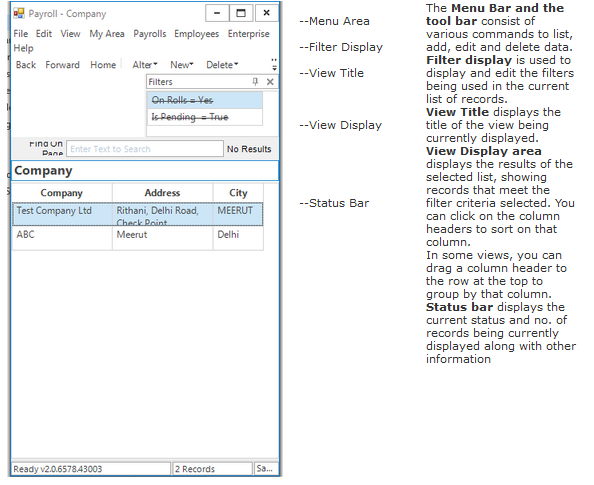The height and width of the screenshot is (485, 594).
Task: Expand the Delete dropdown
Action: click(x=222, y=65)
